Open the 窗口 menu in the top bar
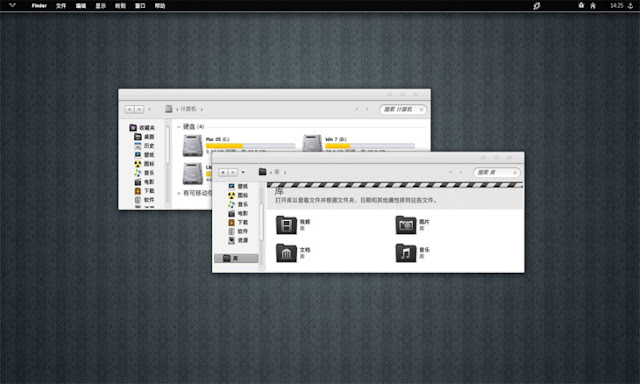 [x=140, y=6]
